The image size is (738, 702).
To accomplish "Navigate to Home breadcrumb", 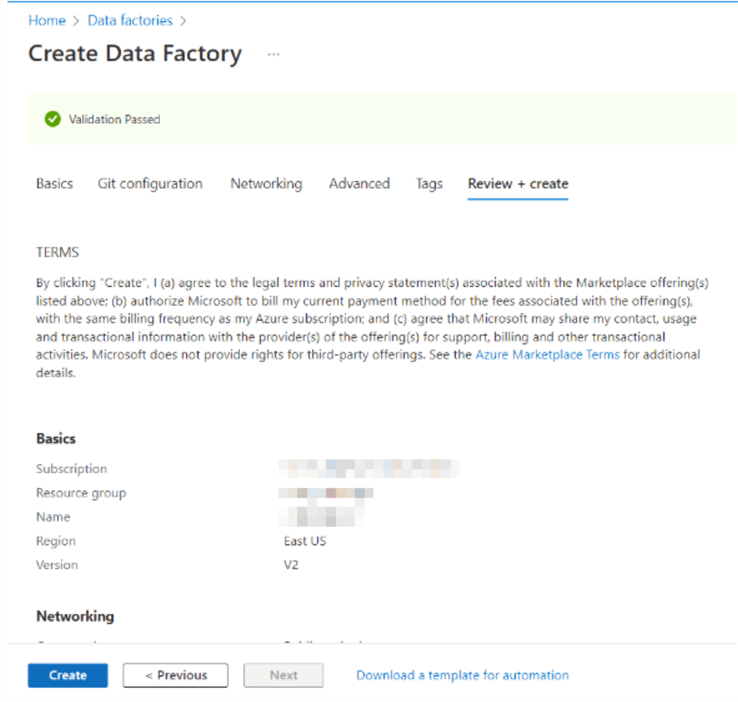I will [47, 20].
